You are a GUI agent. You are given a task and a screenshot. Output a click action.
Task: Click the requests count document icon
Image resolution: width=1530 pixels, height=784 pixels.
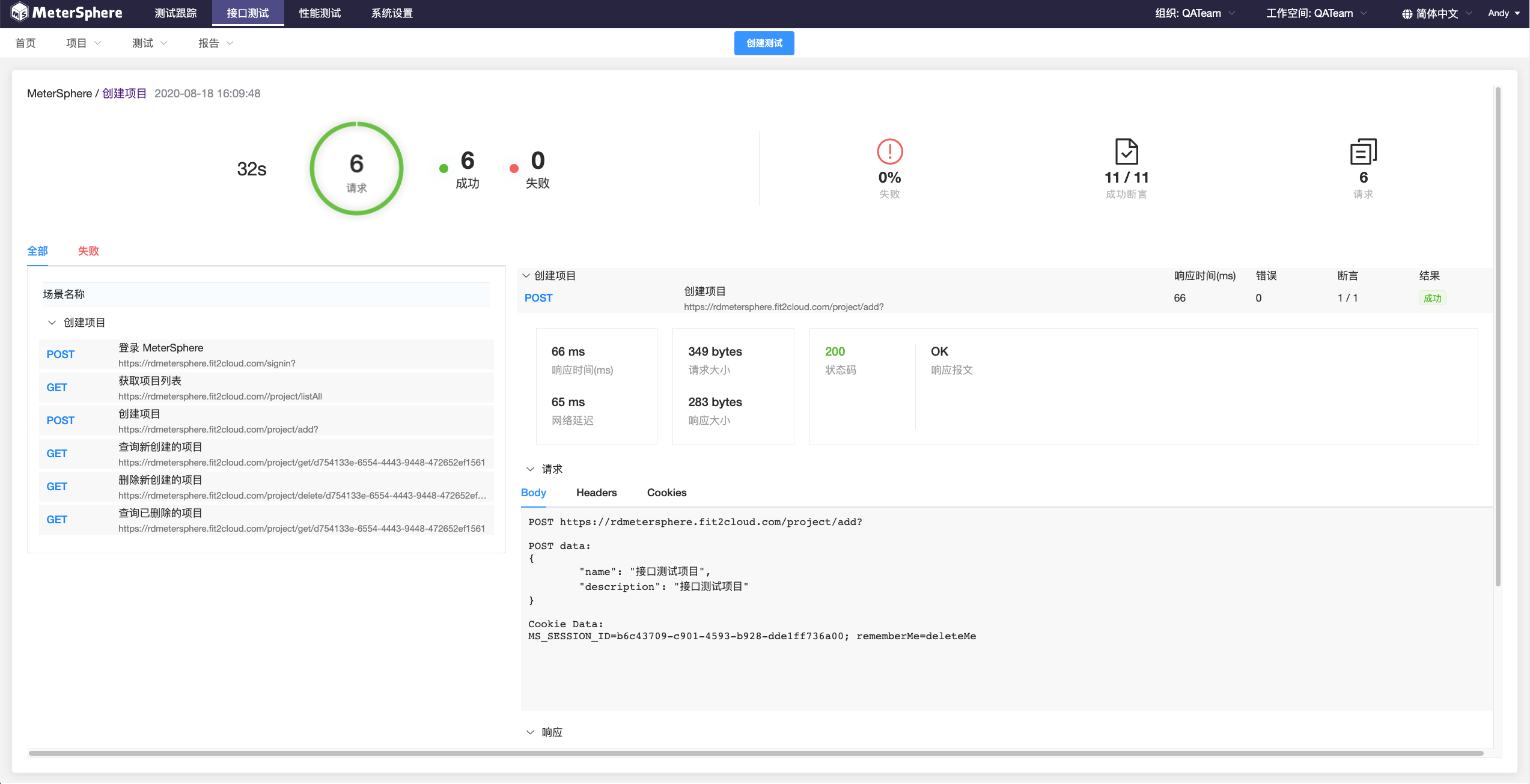click(x=1363, y=151)
